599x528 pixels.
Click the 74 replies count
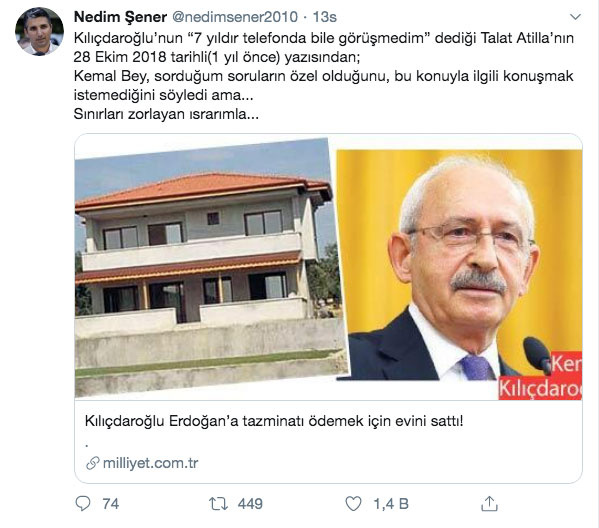tap(111, 504)
